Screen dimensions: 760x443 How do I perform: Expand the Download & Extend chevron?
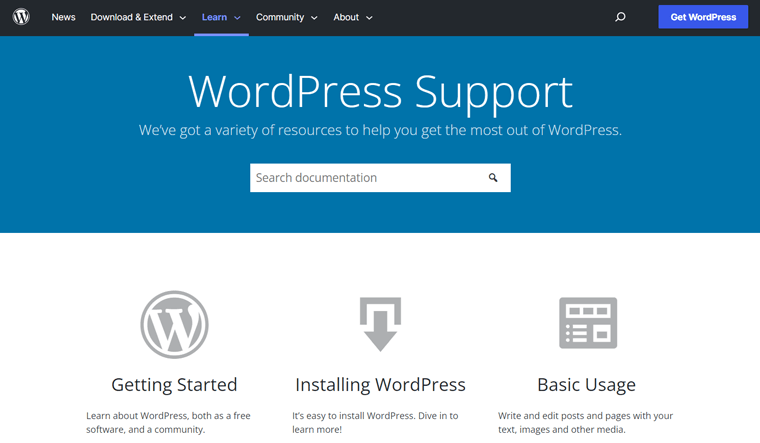pyautogui.click(x=183, y=18)
